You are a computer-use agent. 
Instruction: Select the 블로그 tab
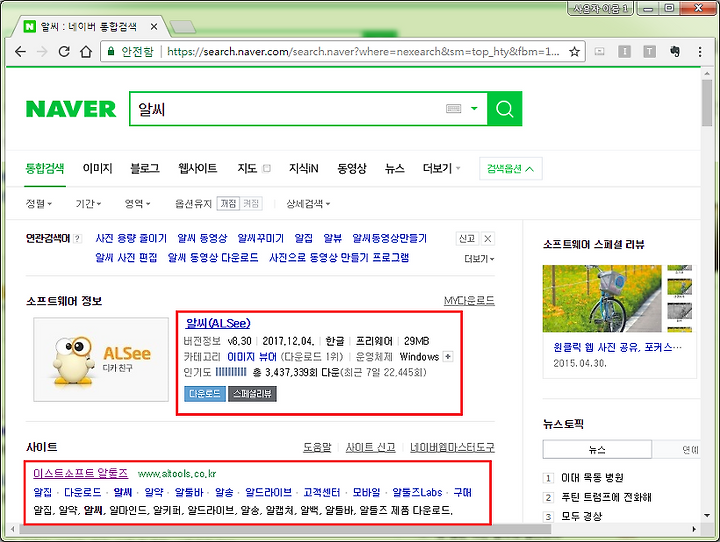(145, 169)
